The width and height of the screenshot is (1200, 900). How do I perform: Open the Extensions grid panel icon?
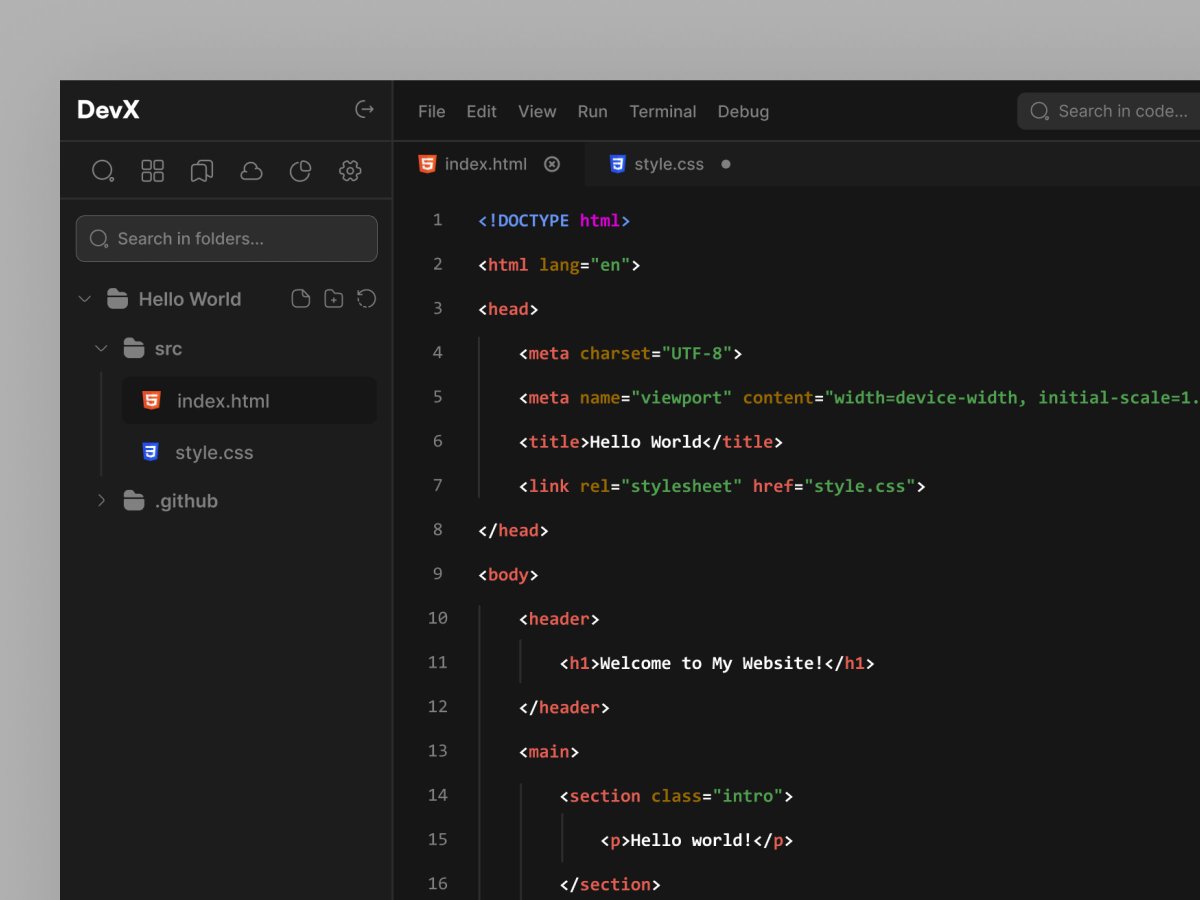pos(152,170)
